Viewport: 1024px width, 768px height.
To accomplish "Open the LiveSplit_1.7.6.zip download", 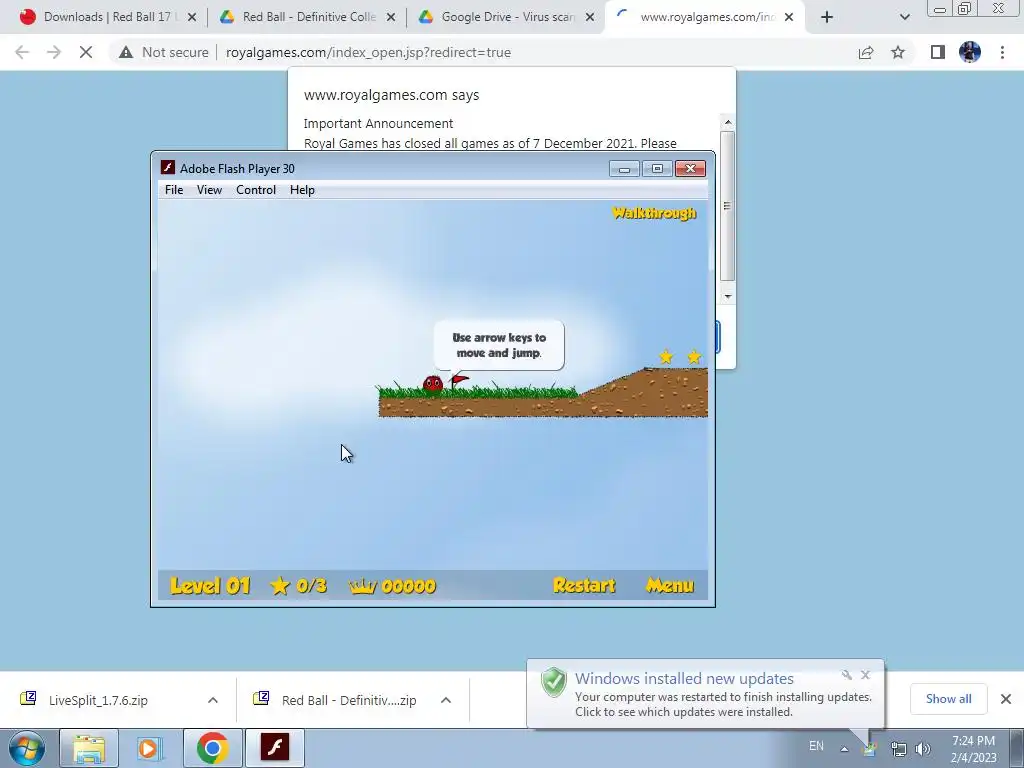I will tap(98, 700).
